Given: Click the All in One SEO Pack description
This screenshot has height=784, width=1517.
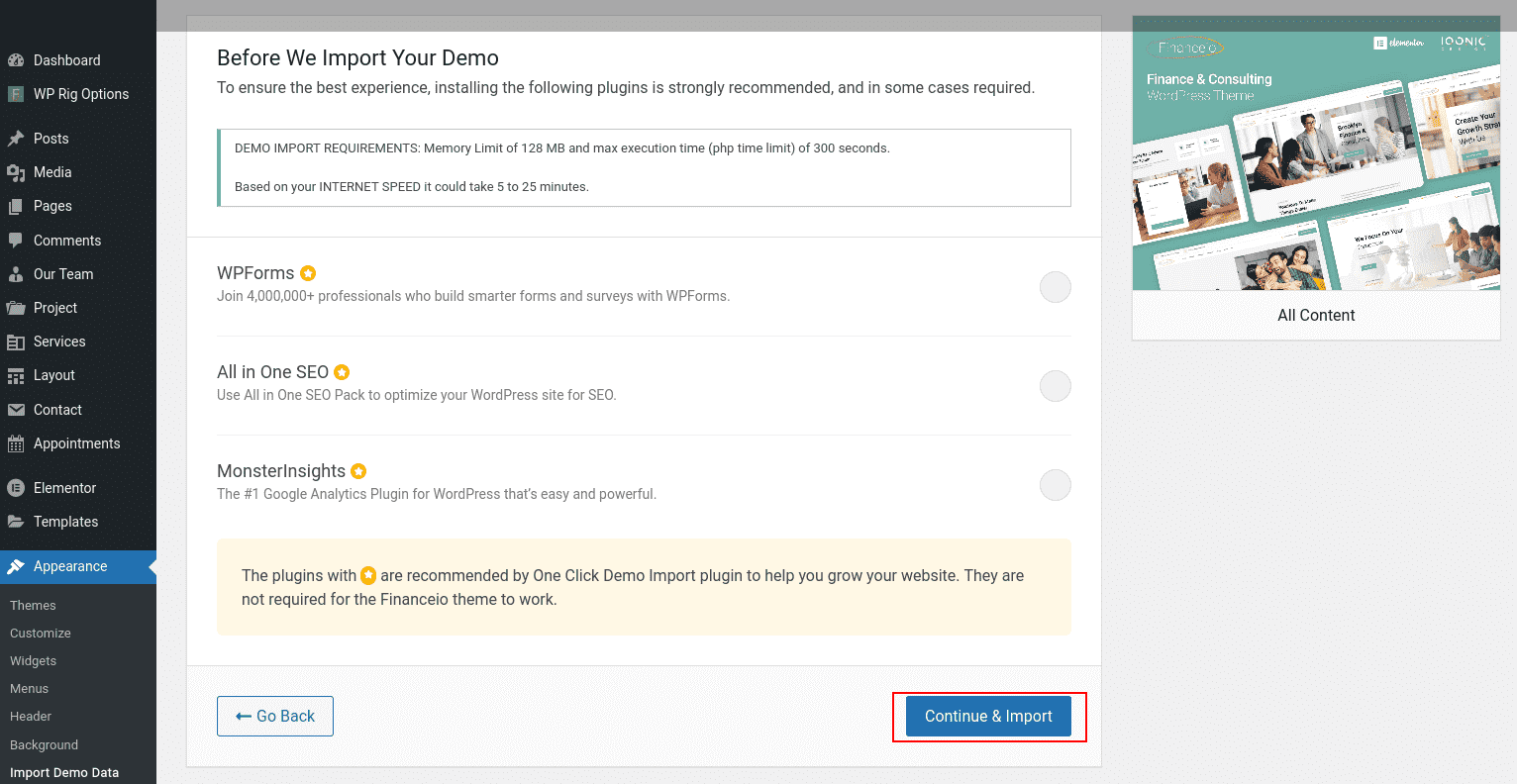Looking at the screenshot, I should point(417,395).
